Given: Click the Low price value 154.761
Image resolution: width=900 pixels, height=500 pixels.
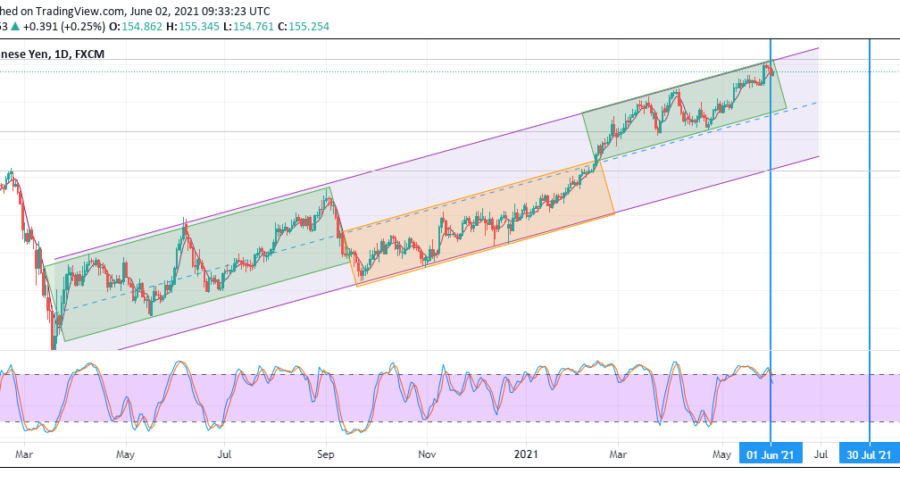Looking at the screenshot, I should click(253, 26).
